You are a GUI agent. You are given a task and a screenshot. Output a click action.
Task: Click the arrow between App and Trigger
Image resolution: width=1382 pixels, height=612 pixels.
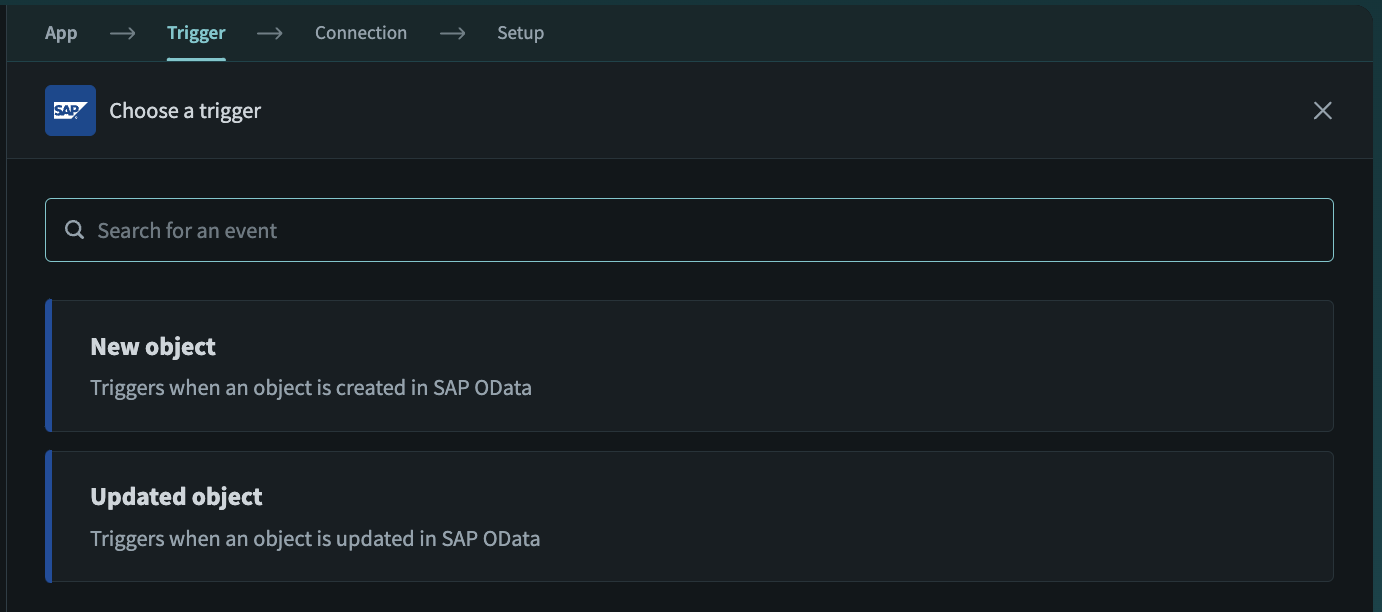click(122, 33)
